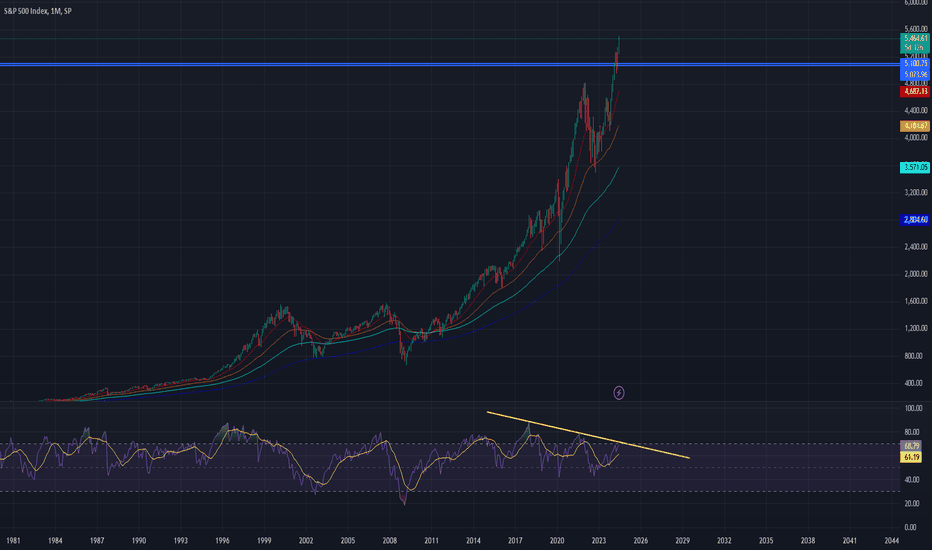Click the 2029 label on time axis

click(x=682, y=540)
